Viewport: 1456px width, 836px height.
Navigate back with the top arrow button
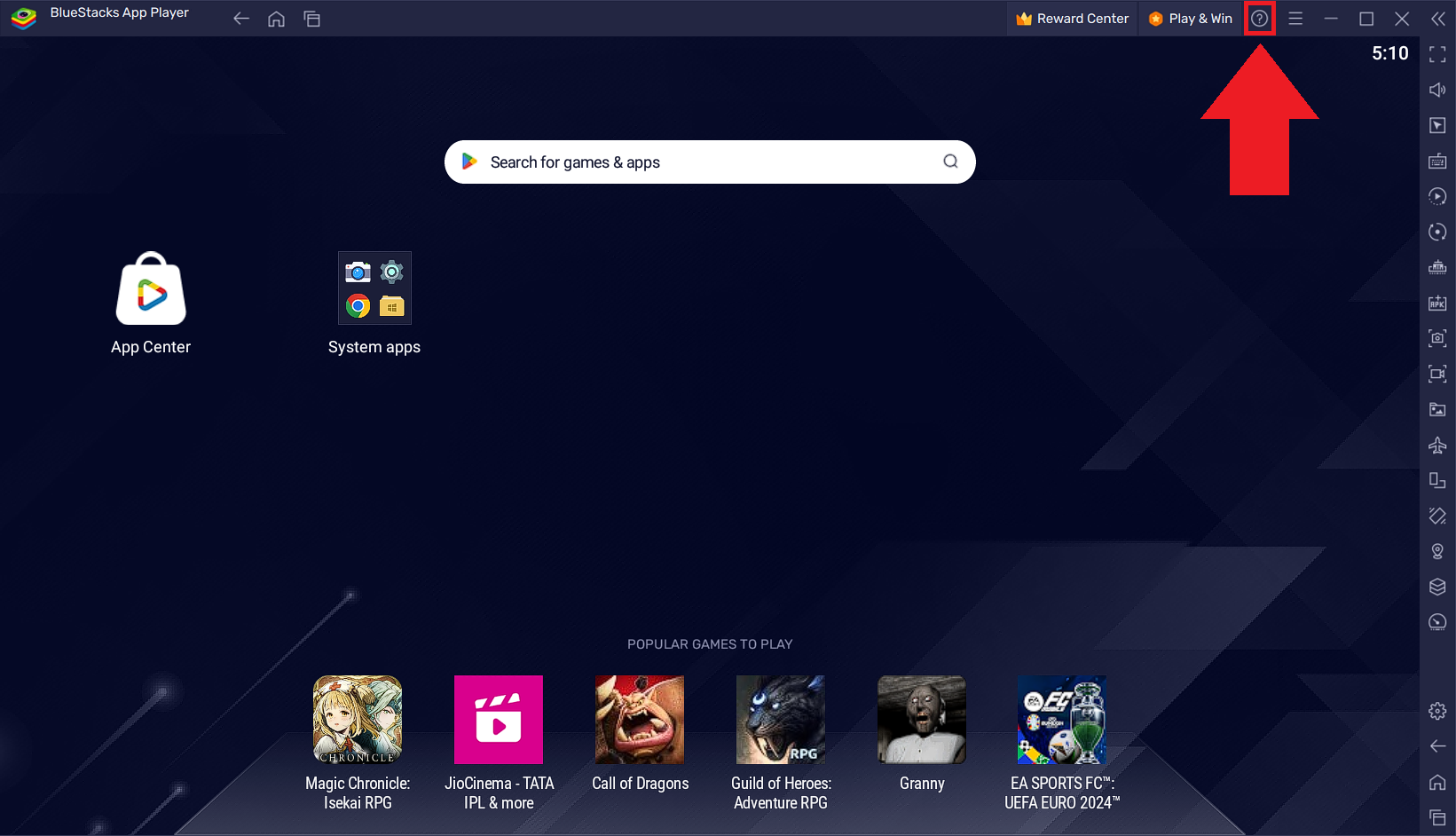click(x=240, y=18)
